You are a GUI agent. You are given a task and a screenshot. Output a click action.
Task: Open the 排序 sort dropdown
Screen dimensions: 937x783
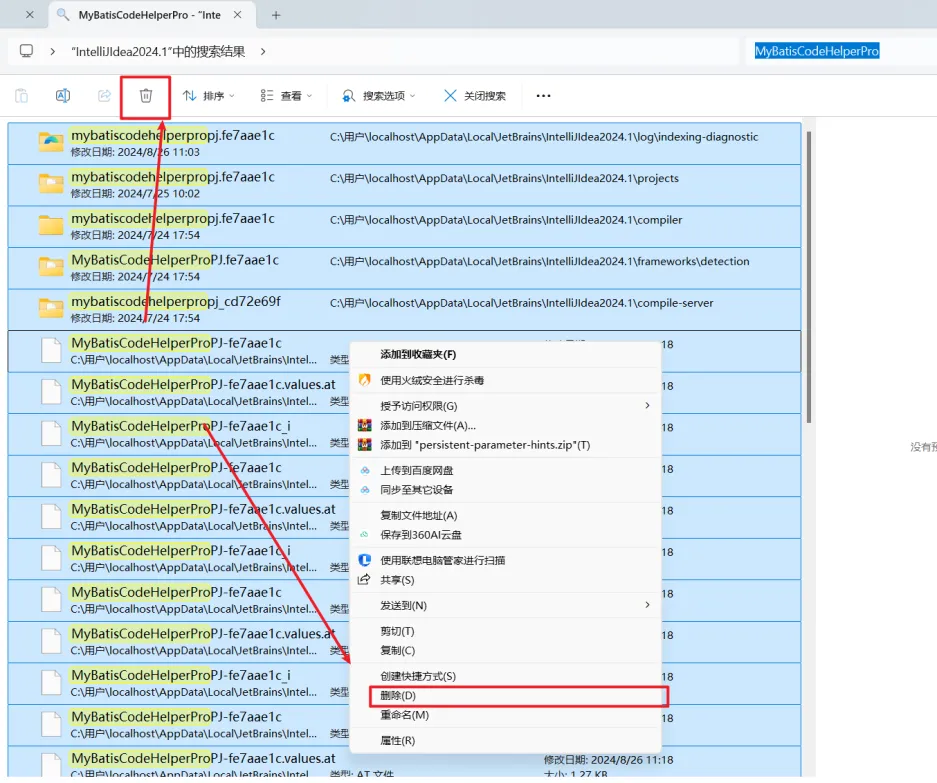209,96
